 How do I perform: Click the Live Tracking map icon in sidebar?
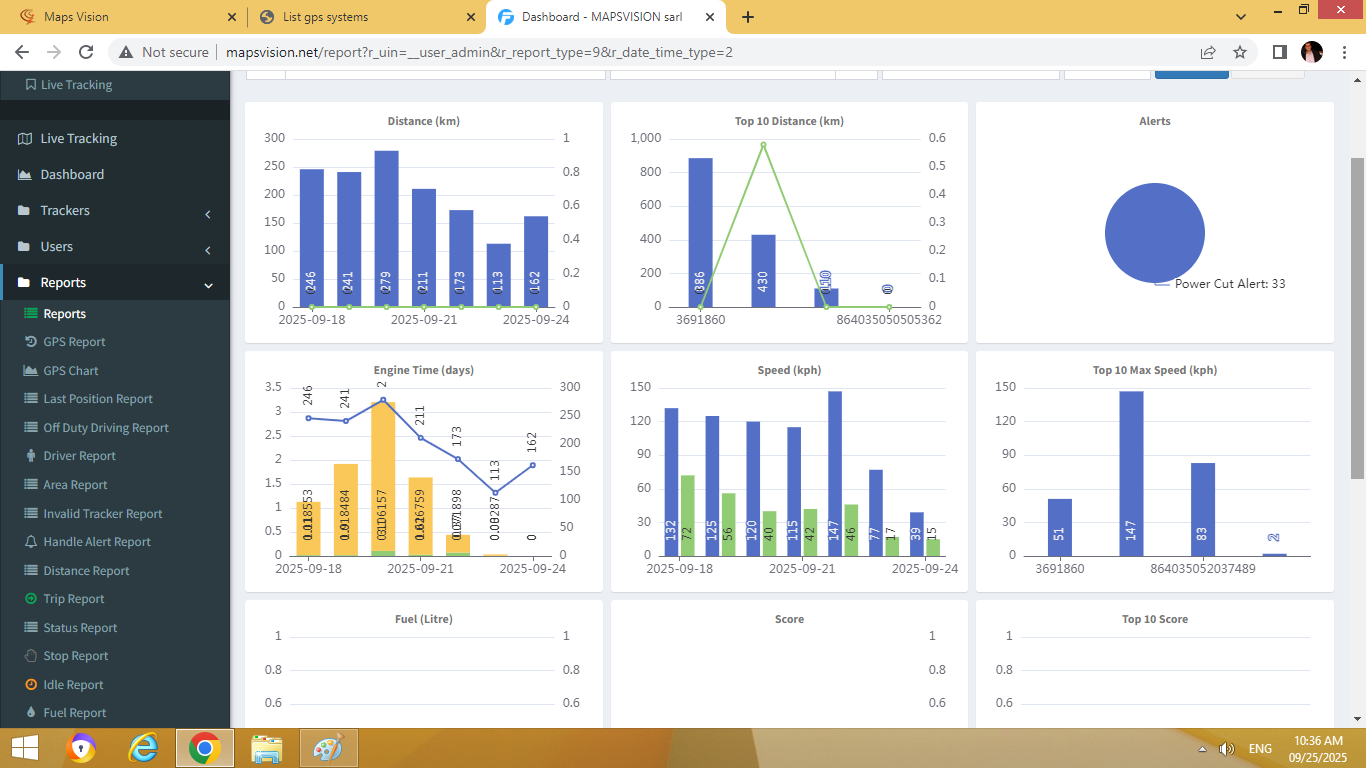tap(25, 139)
